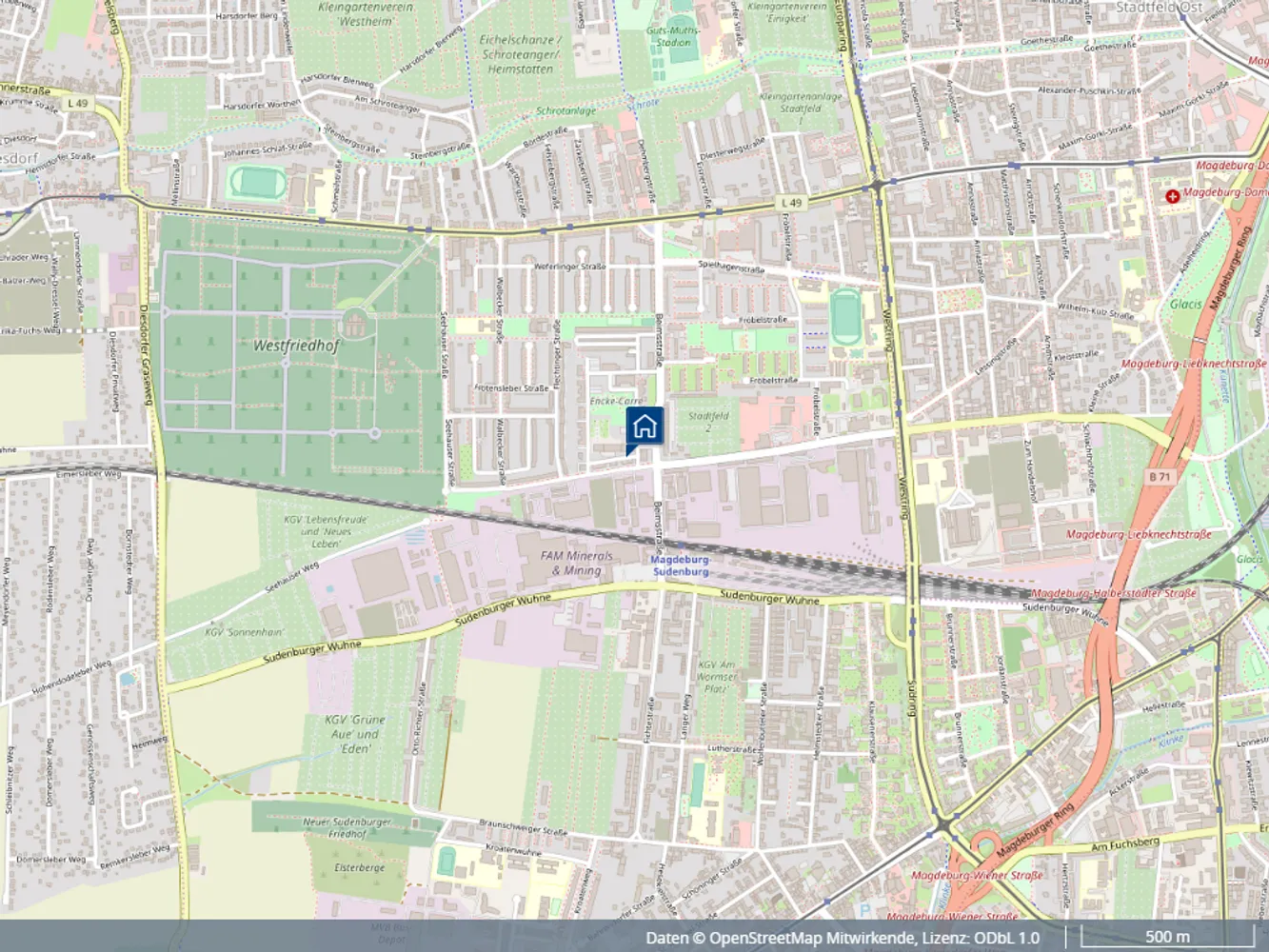Click the Hohendodeleber Weg label
The height and width of the screenshot is (952, 1269).
tap(71, 676)
